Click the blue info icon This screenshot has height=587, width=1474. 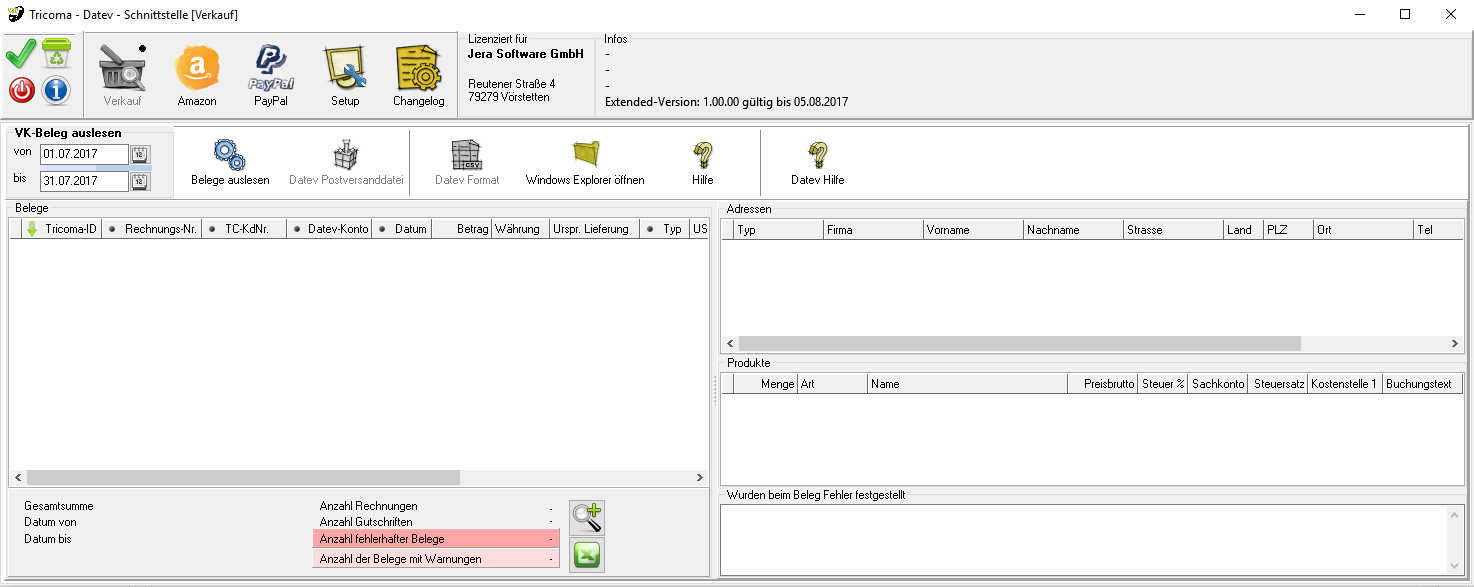click(56, 91)
